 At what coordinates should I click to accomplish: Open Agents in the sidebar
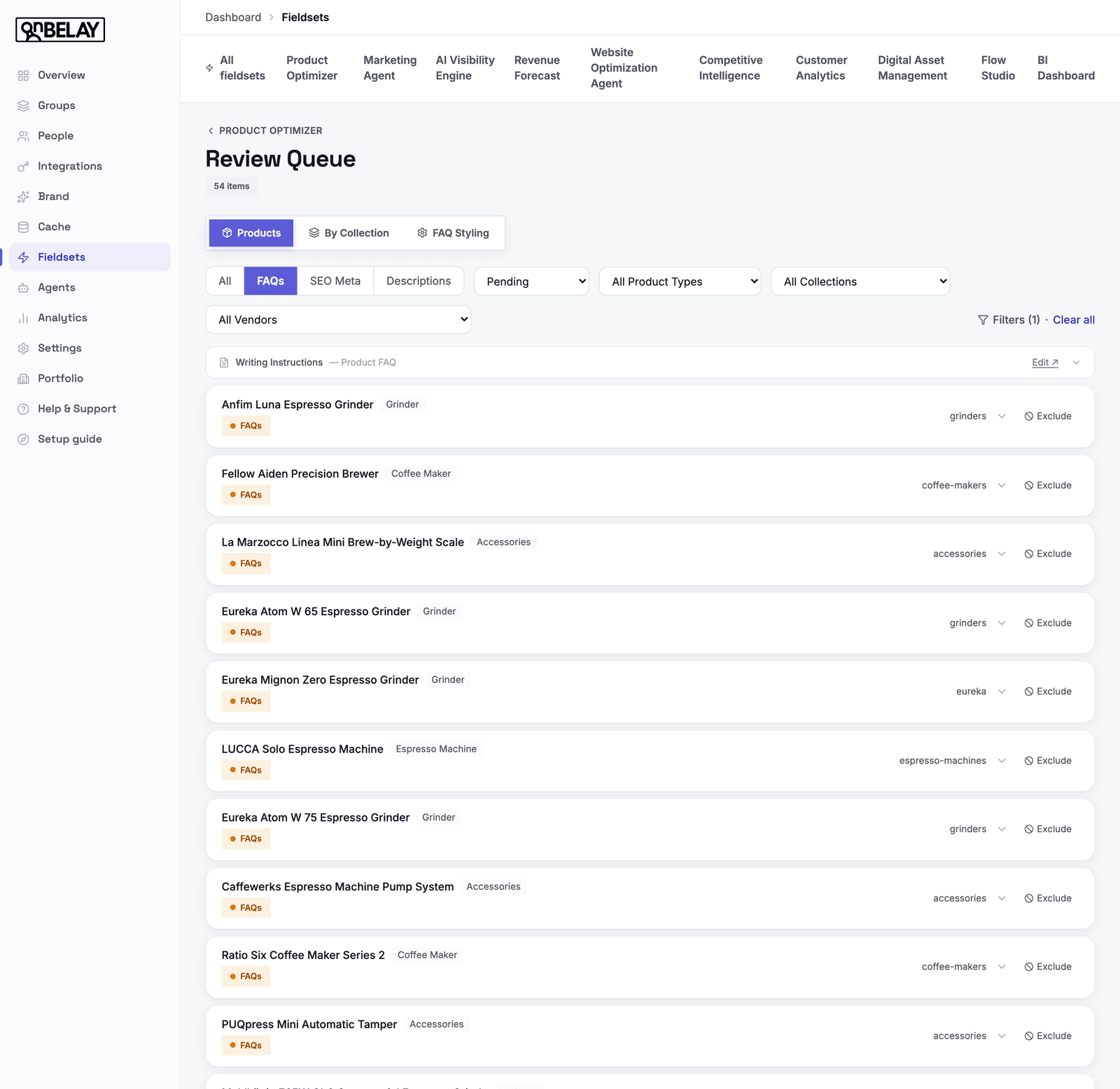56,288
